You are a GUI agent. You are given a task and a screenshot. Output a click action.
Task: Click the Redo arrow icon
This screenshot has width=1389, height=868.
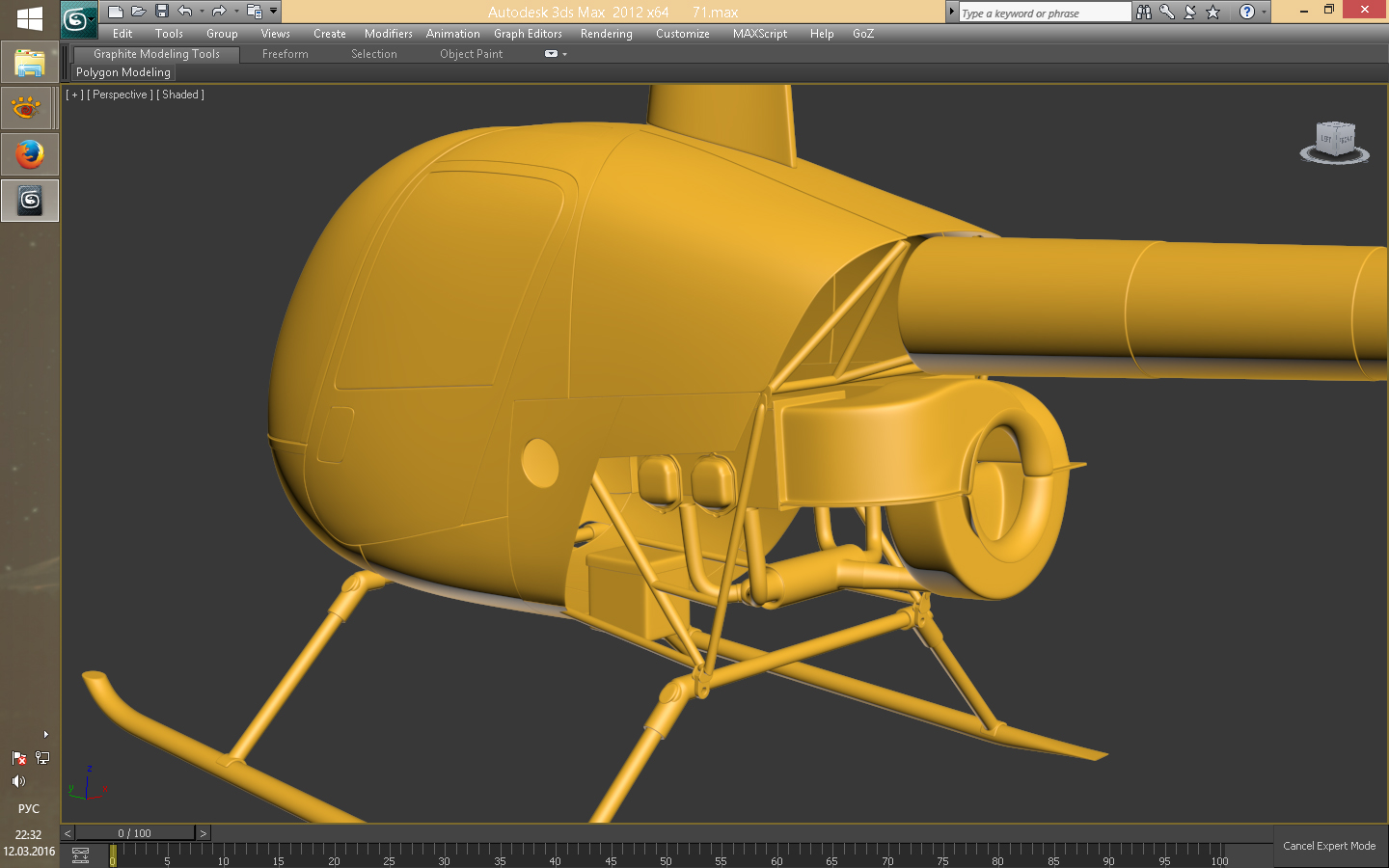219,12
